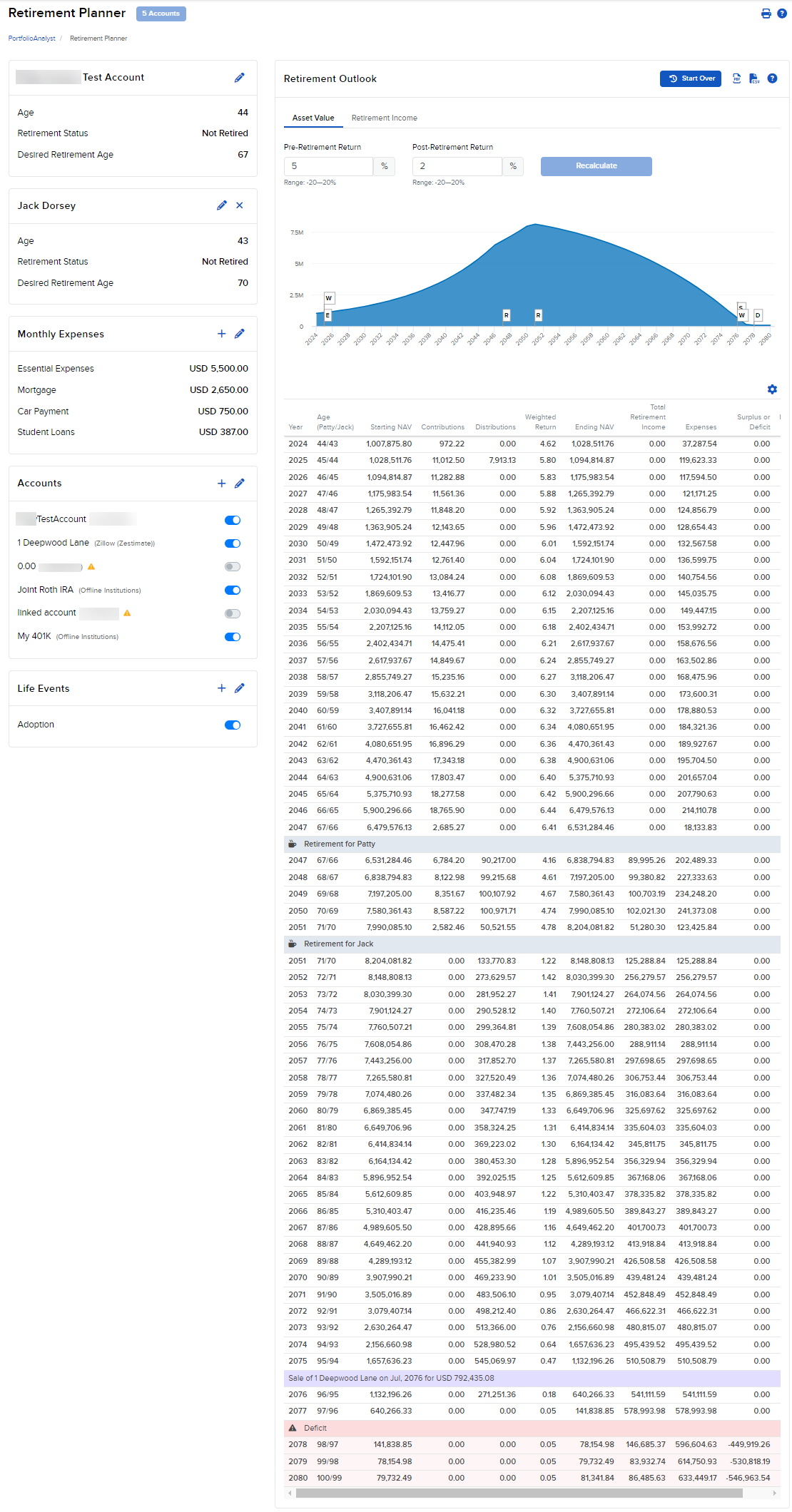Disable the 1 Deepwood Lane account toggle
Viewport: 792px width, 1512px height.
[233, 543]
